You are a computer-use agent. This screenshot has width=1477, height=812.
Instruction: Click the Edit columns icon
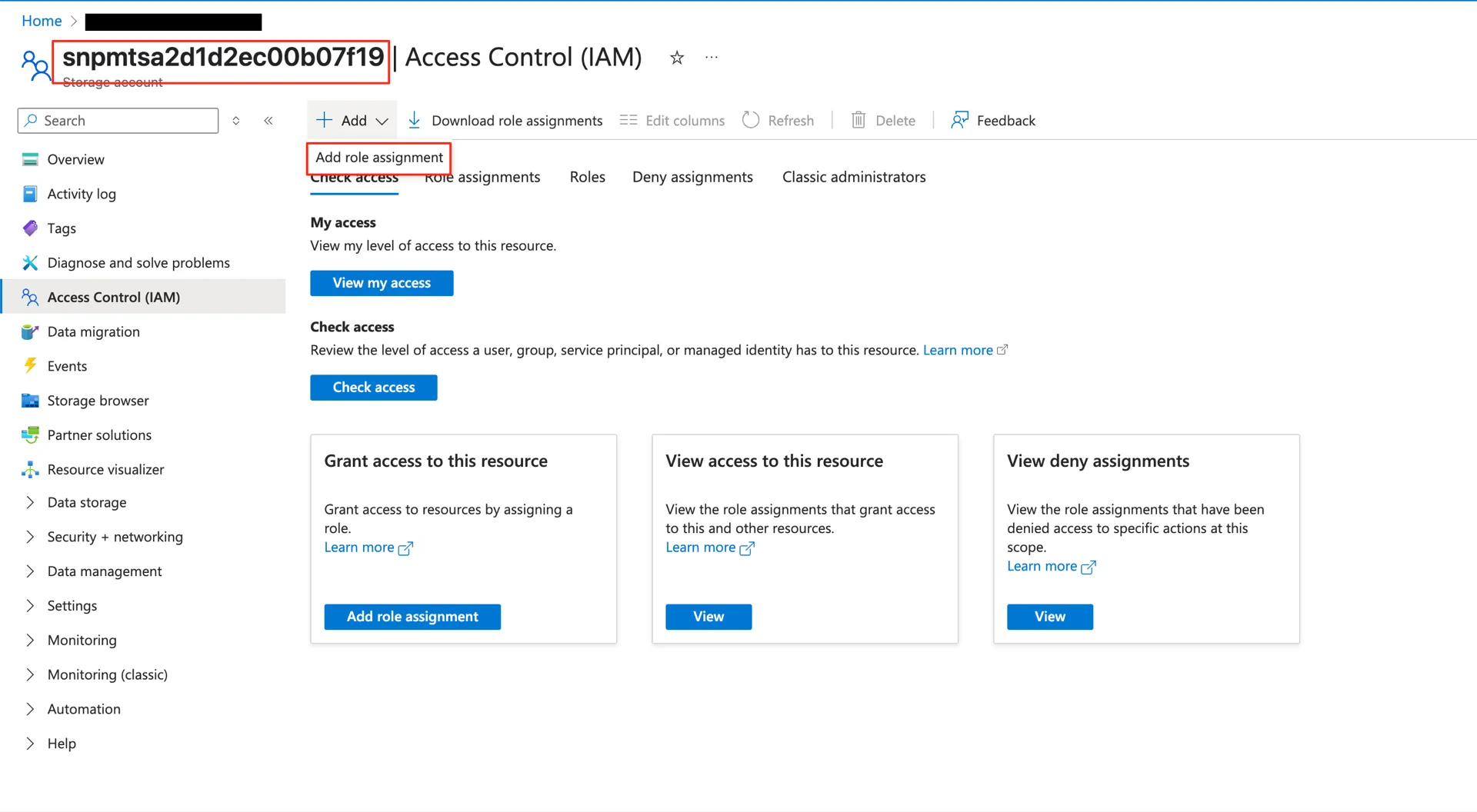[628, 120]
